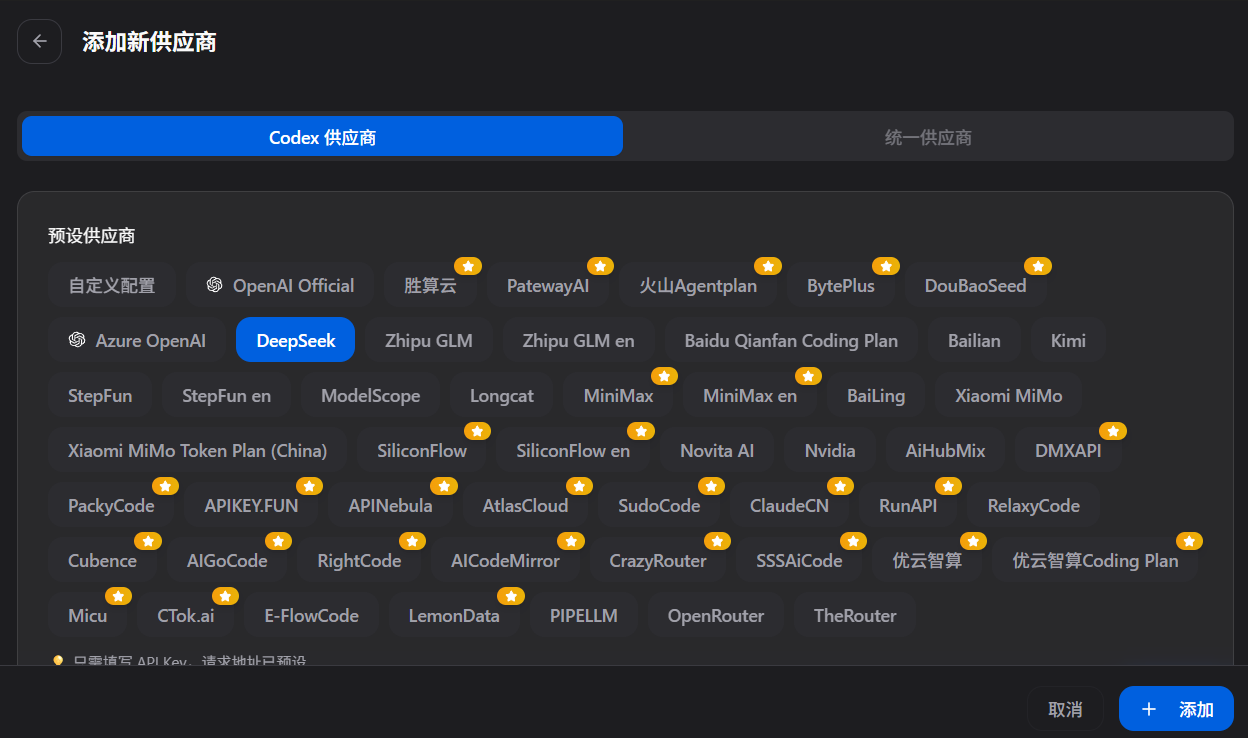Select MiniMax preset

click(619, 395)
